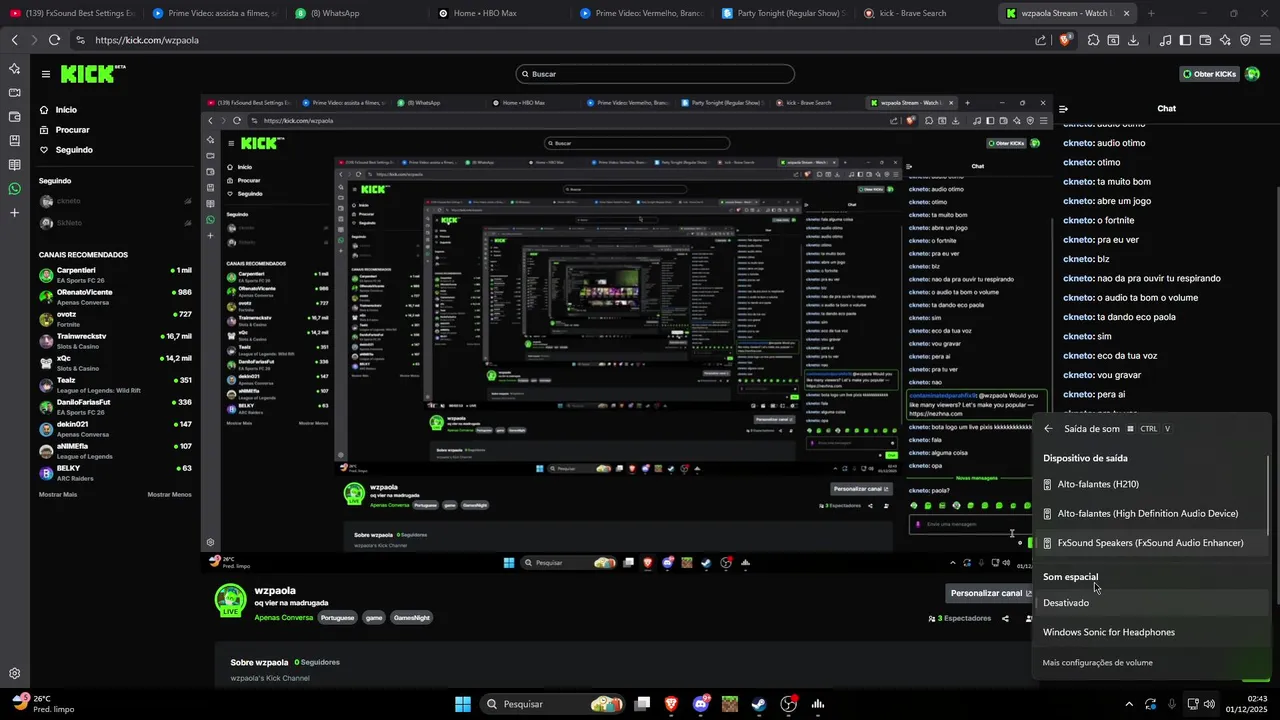Click the Portuguese tag
This screenshot has height=720, width=1280.
click(338, 618)
